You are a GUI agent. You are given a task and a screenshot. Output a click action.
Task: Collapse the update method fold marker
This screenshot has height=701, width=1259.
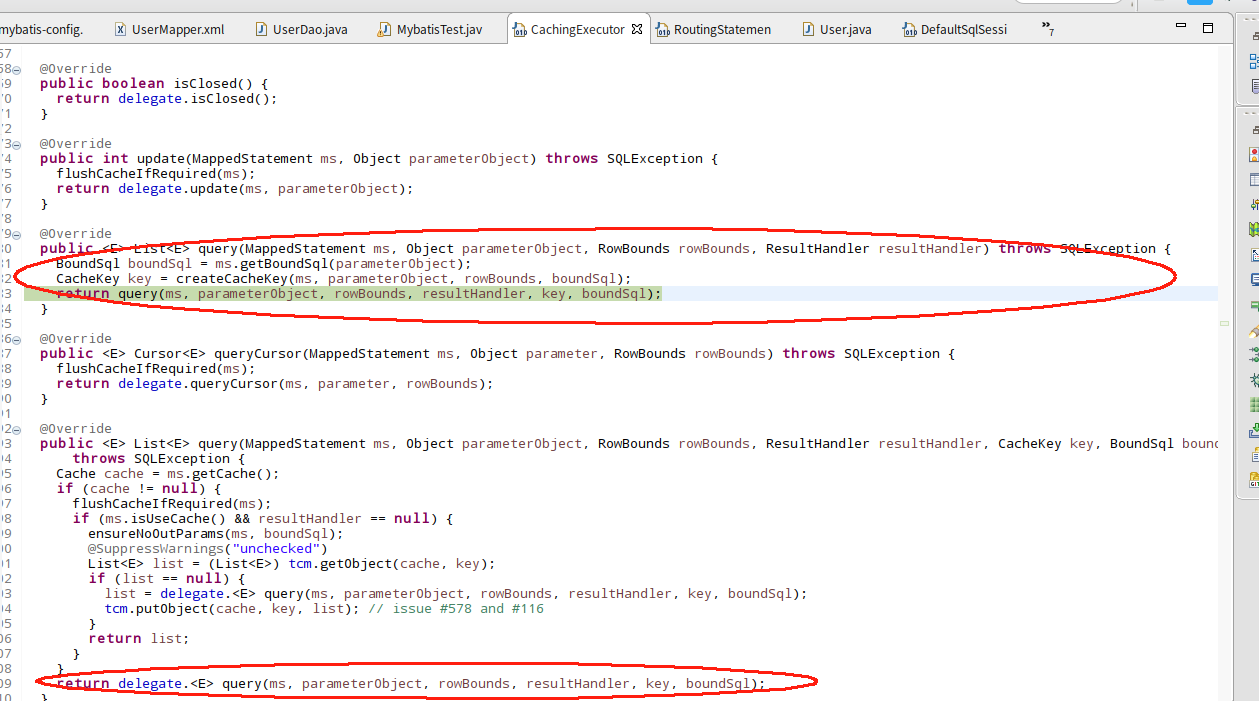point(17,144)
